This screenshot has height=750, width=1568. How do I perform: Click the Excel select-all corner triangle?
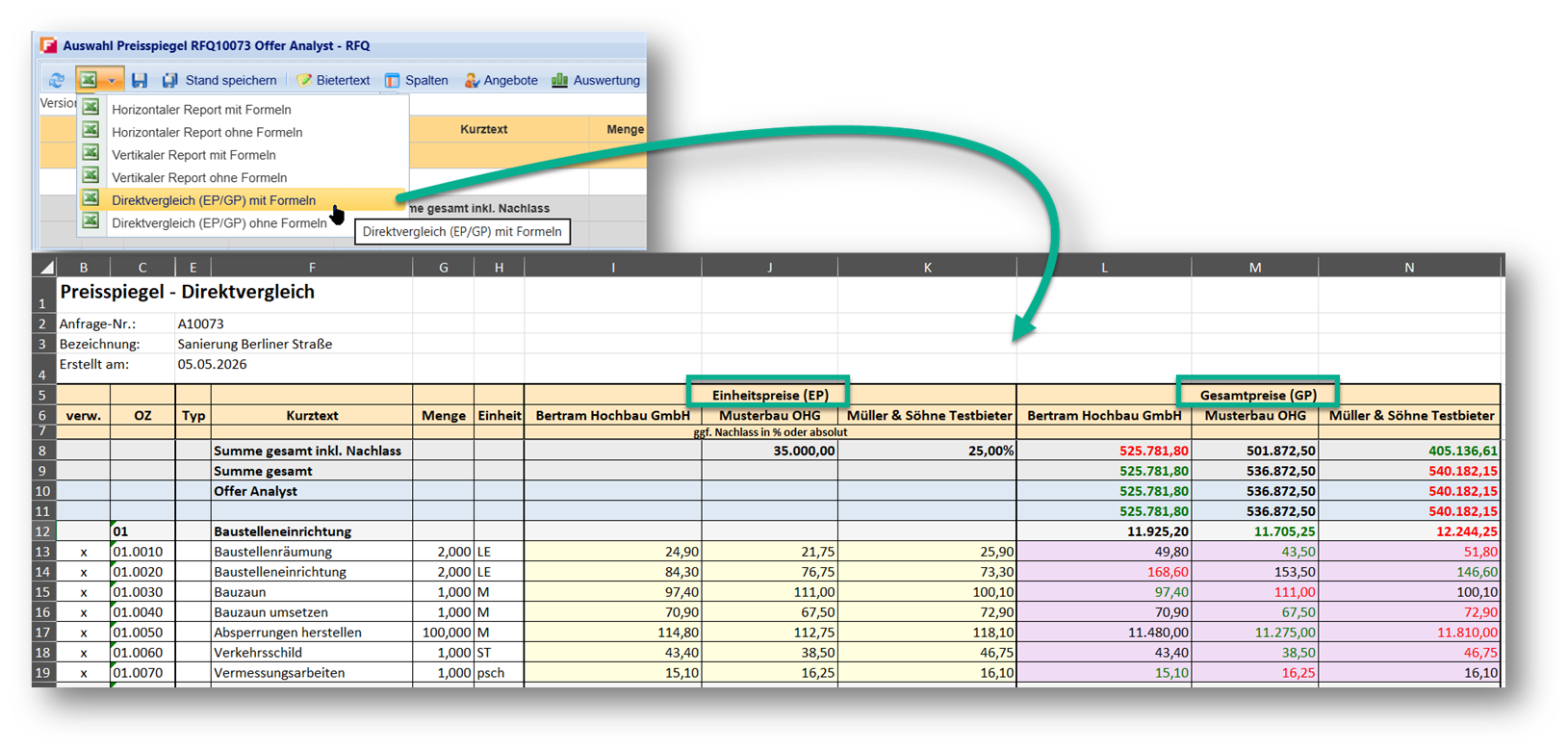(x=45, y=267)
